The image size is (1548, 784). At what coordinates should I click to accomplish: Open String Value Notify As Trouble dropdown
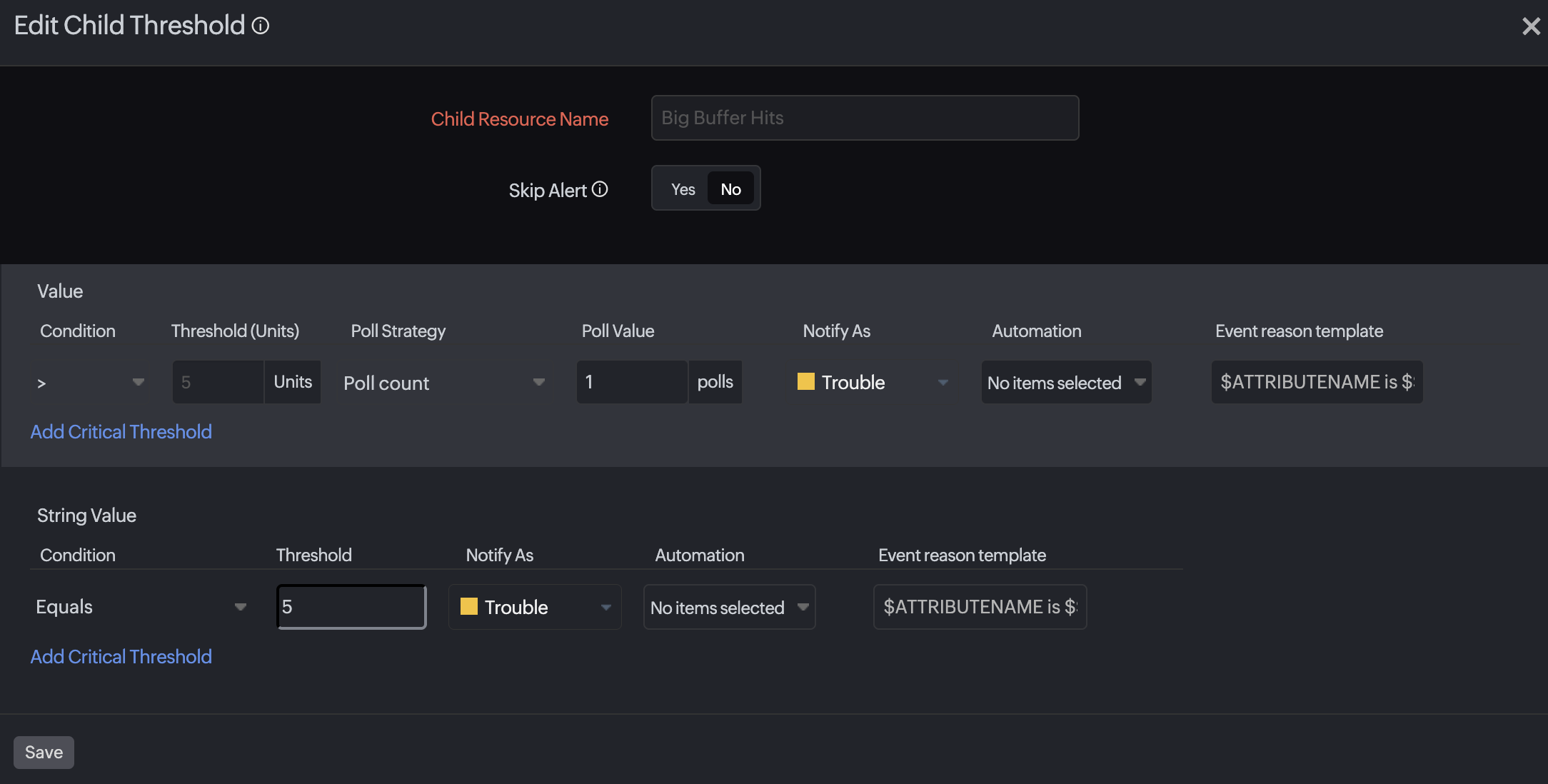point(536,607)
